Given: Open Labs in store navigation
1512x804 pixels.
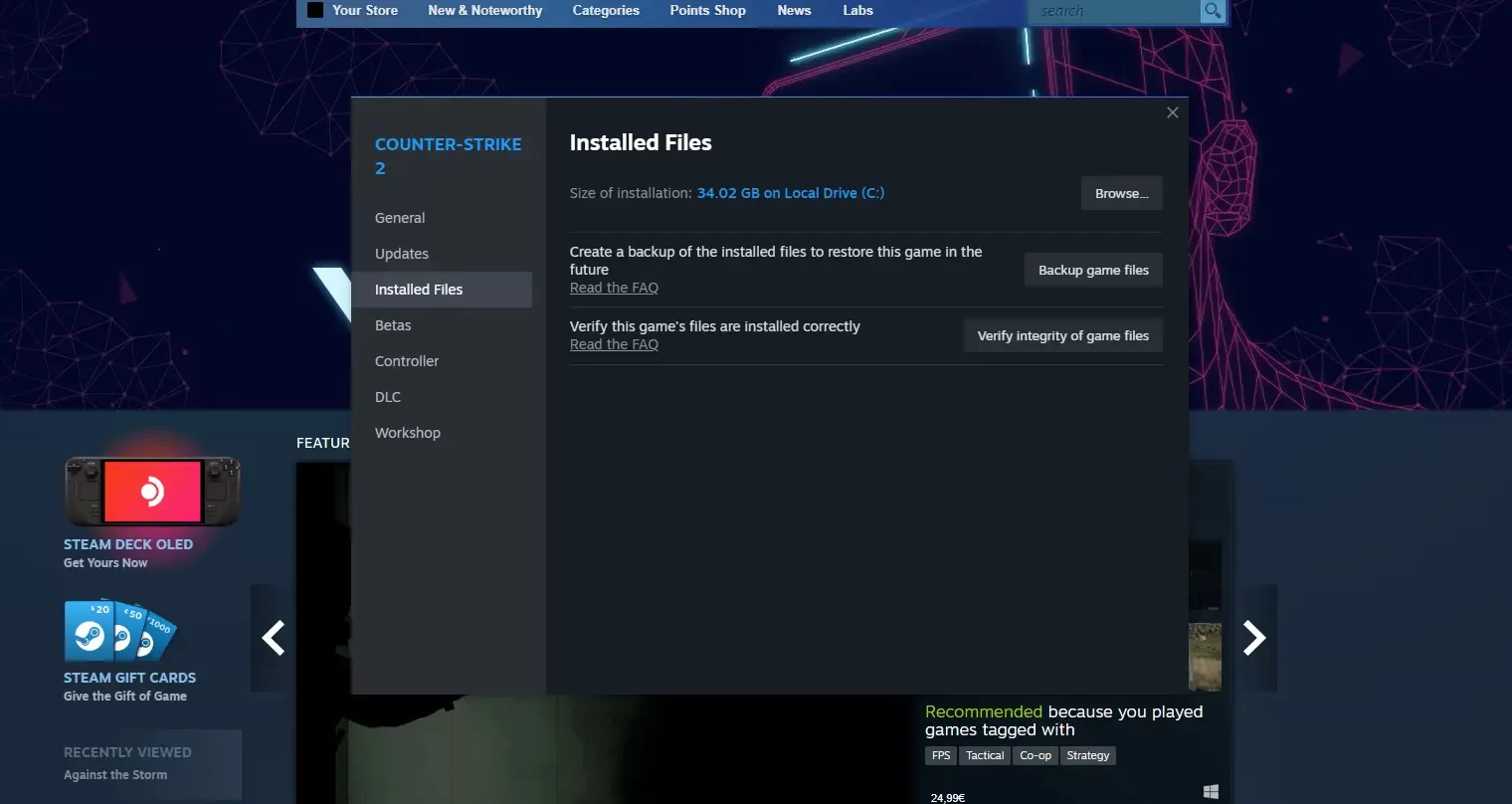Looking at the screenshot, I should point(857,11).
